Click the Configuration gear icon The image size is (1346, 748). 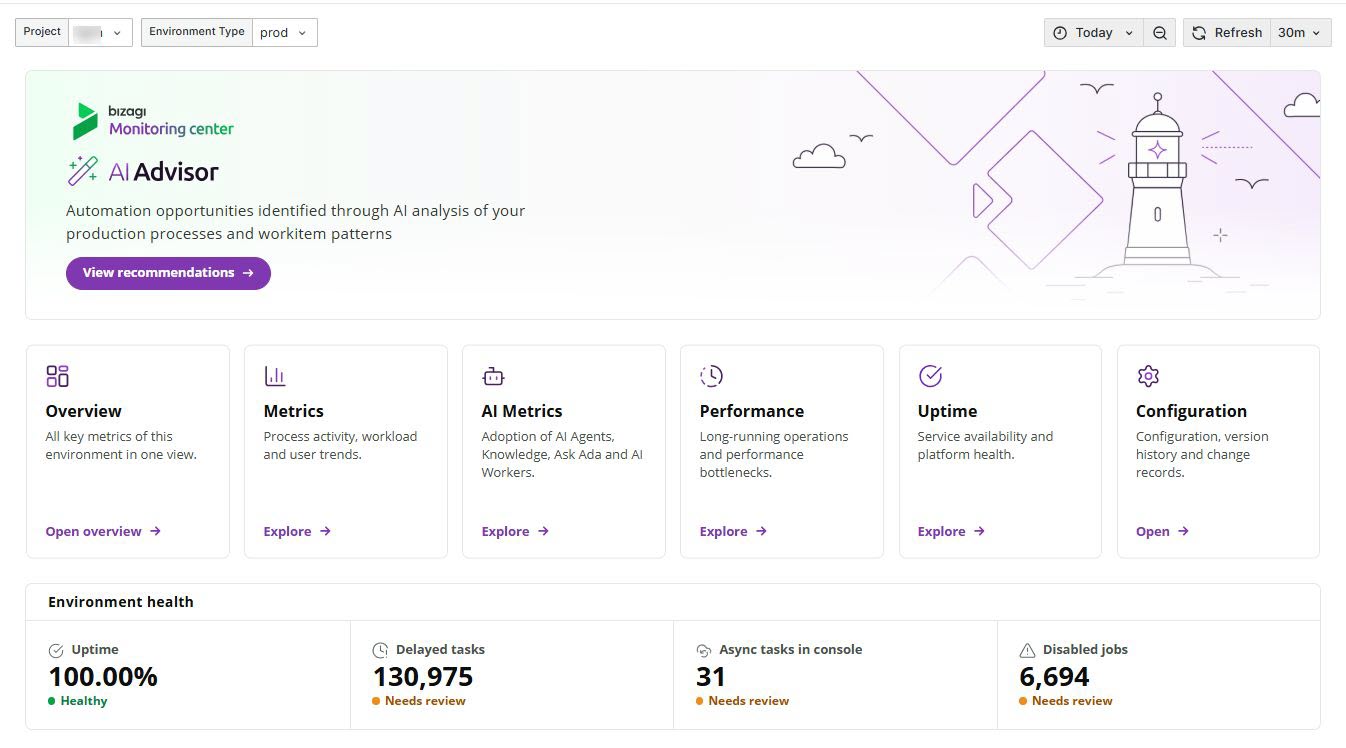tap(1148, 376)
